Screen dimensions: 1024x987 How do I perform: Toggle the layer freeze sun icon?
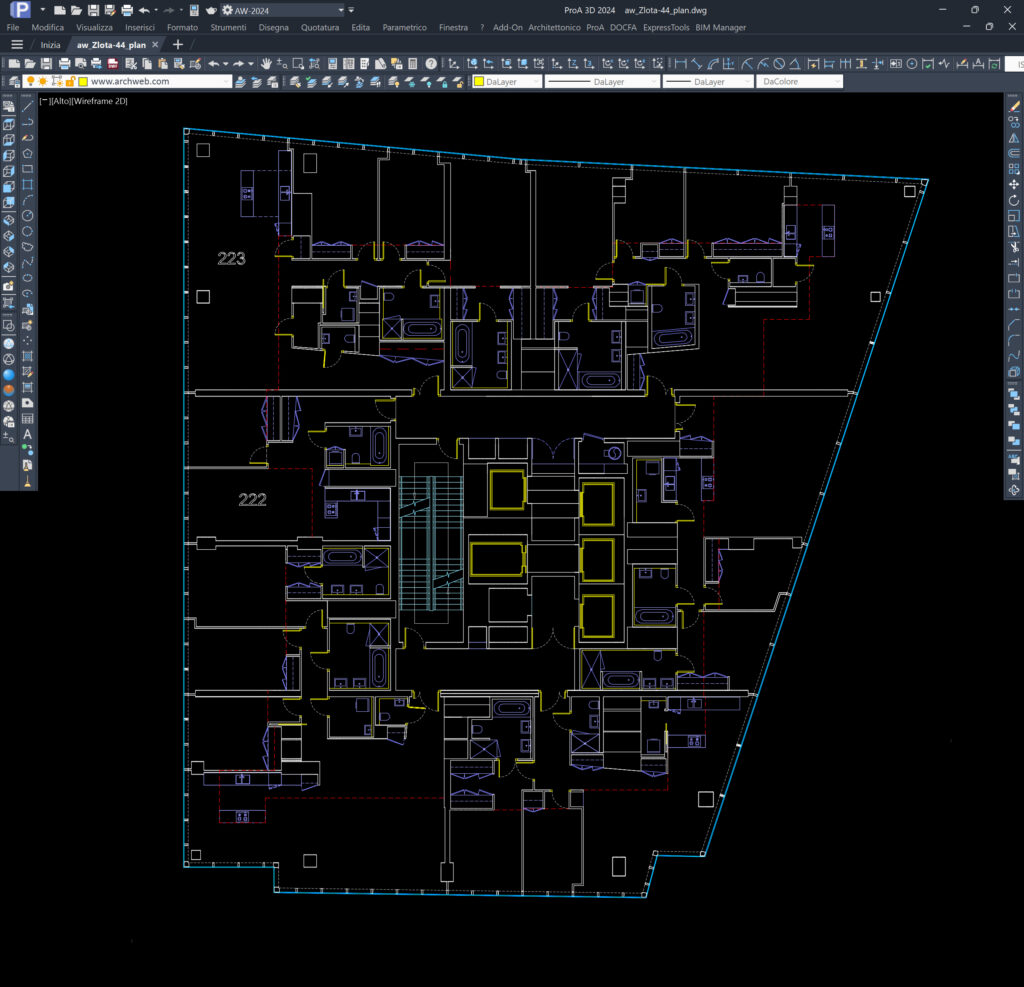click(x=43, y=81)
